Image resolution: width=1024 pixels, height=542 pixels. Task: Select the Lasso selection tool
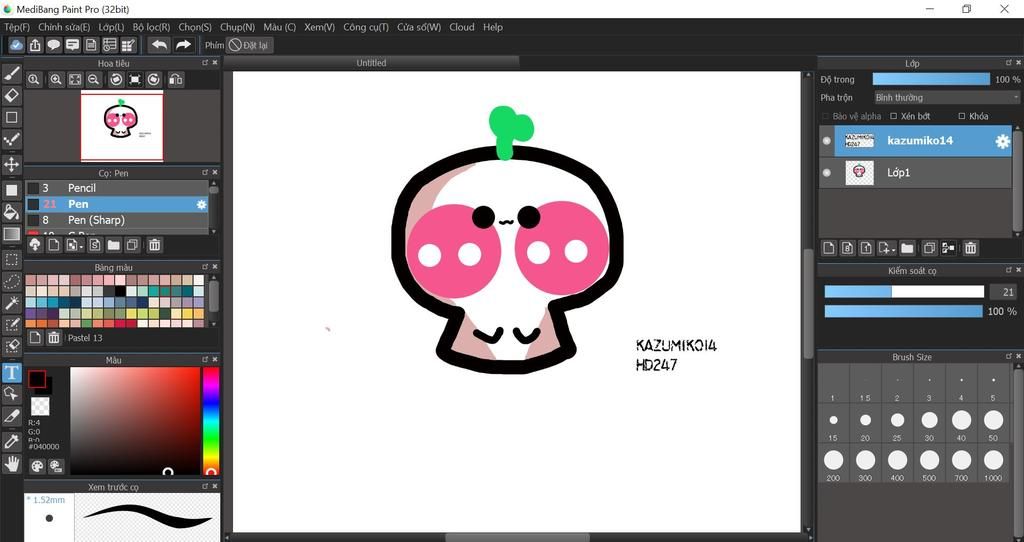(11, 281)
